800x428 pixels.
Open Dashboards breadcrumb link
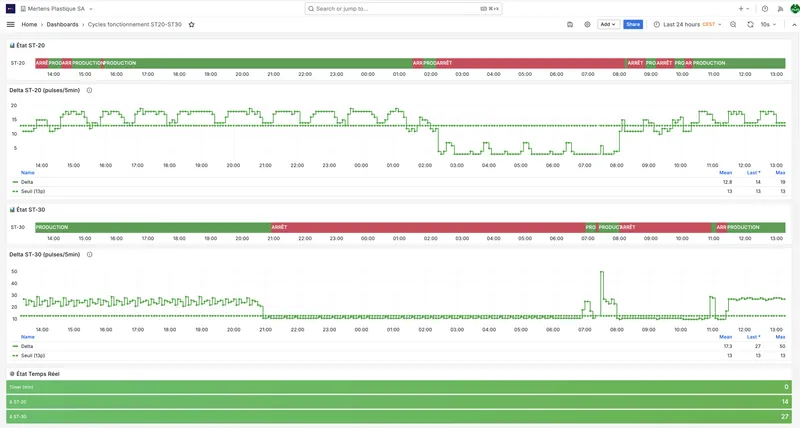pyautogui.click(x=62, y=24)
